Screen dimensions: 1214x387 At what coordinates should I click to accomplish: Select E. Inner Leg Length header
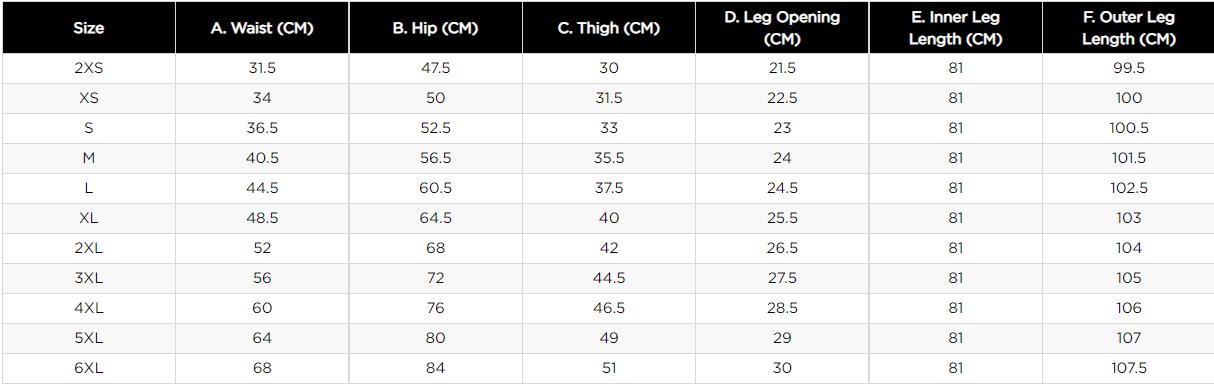pyautogui.click(x=956, y=28)
